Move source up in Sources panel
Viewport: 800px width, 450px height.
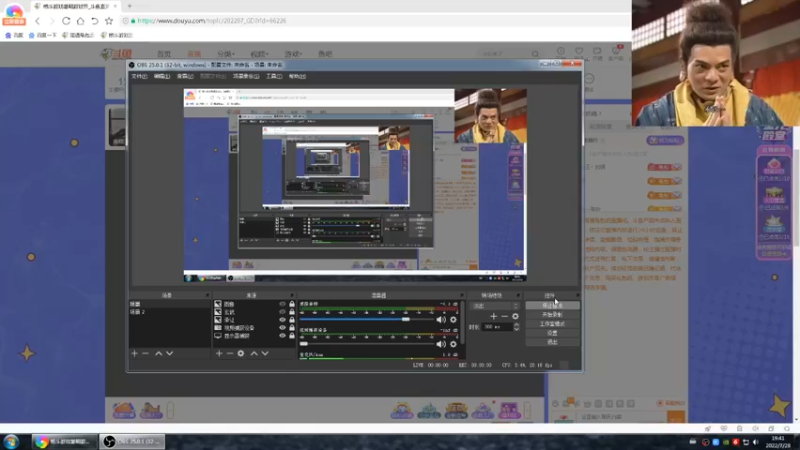point(254,353)
